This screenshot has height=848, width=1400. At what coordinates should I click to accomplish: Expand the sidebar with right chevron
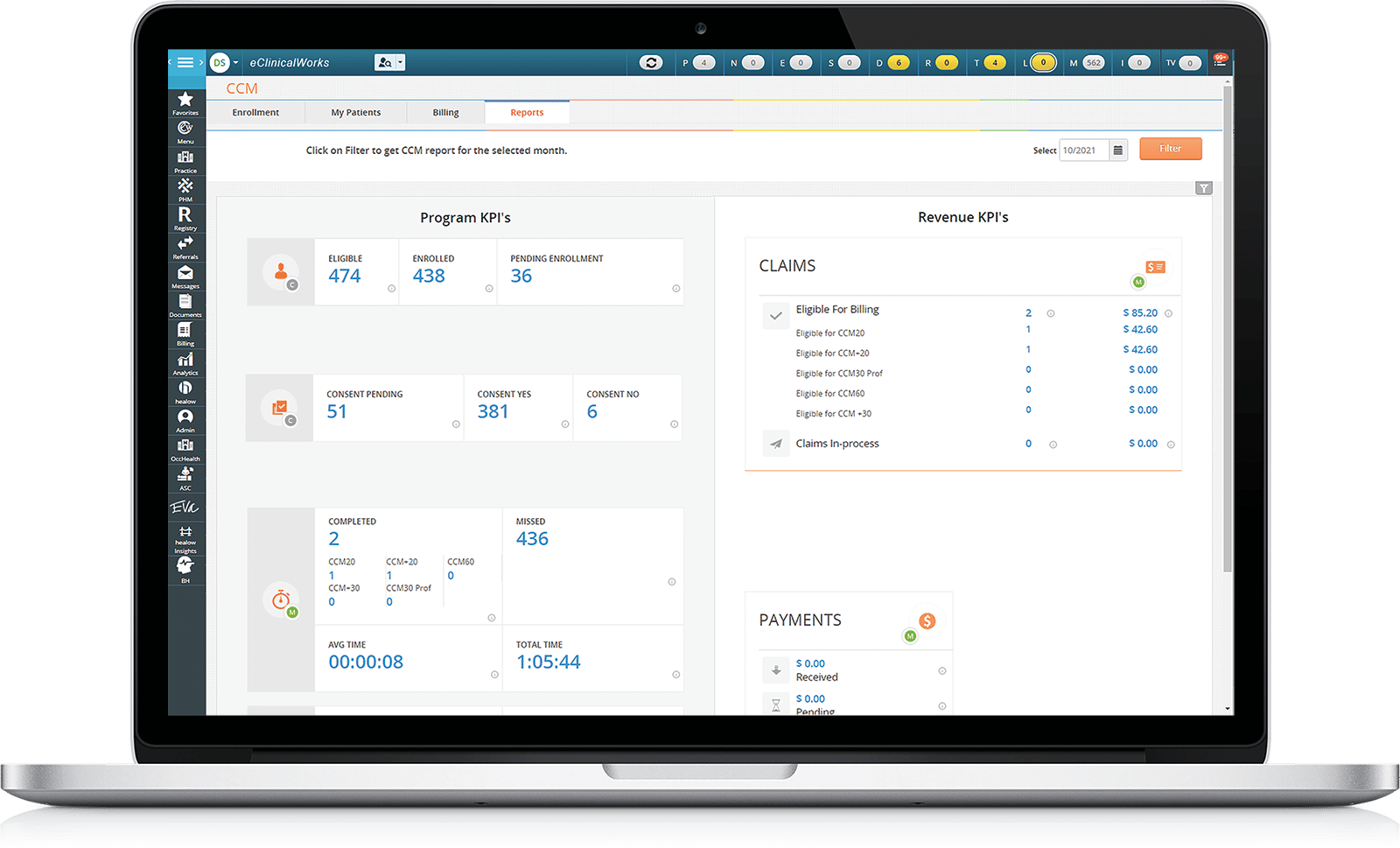(x=201, y=62)
